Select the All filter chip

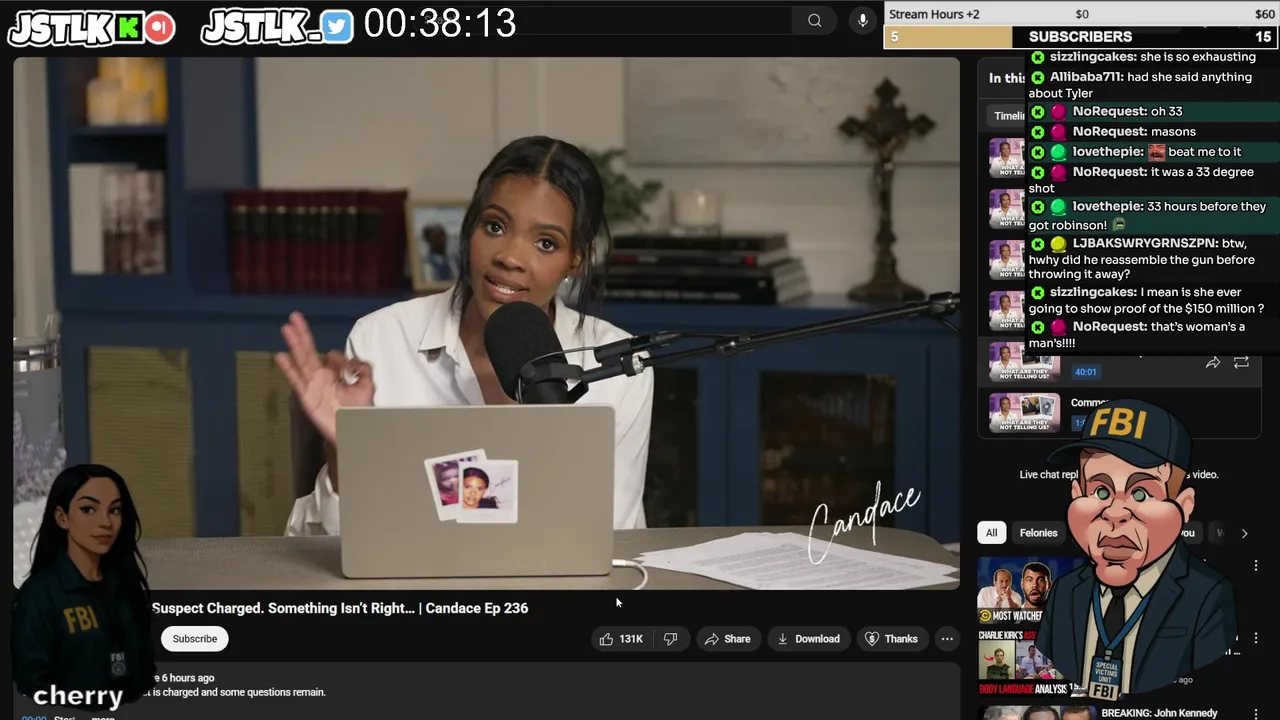pos(991,533)
